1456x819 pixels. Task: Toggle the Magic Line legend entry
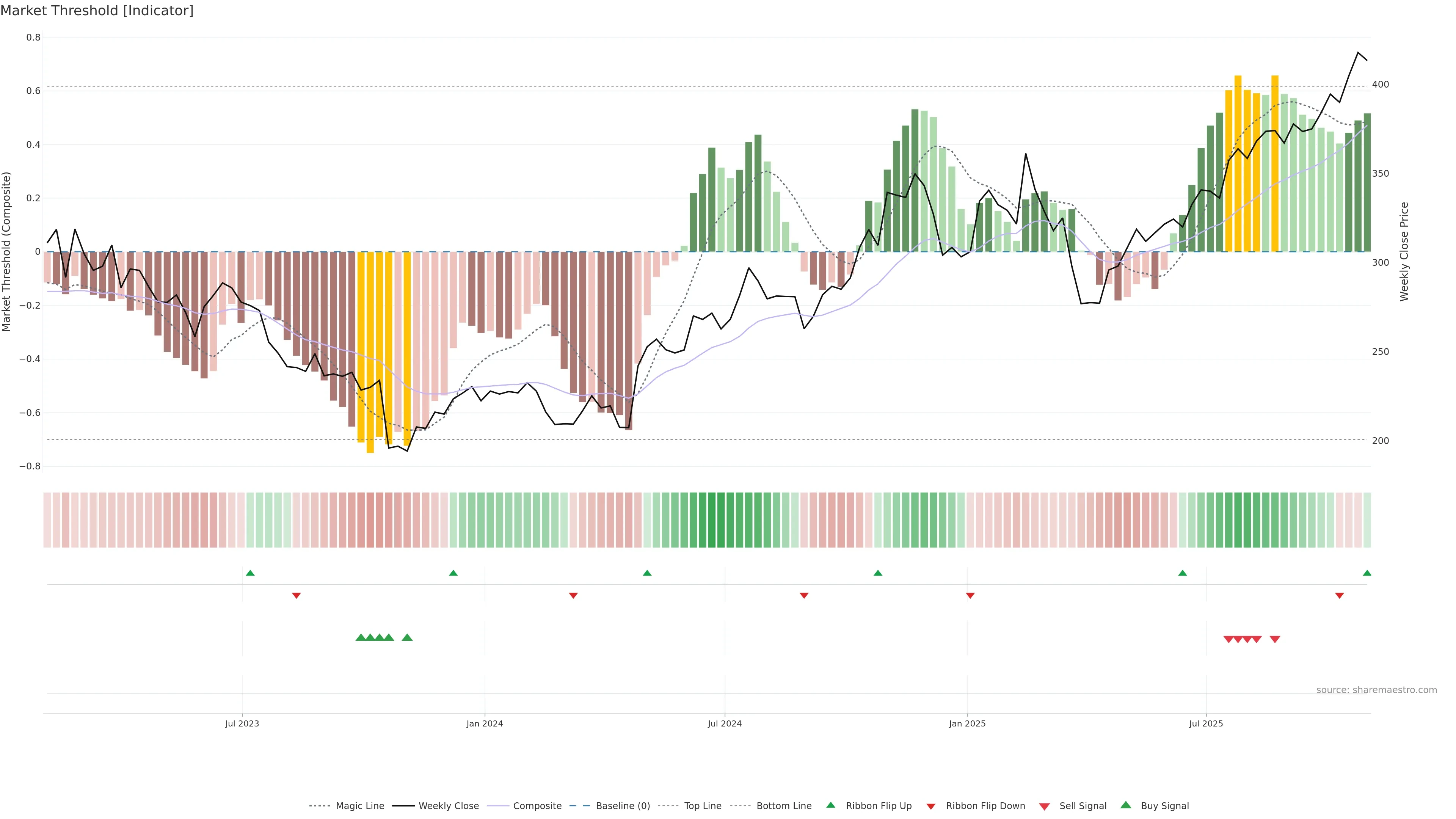pyautogui.click(x=359, y=806)
